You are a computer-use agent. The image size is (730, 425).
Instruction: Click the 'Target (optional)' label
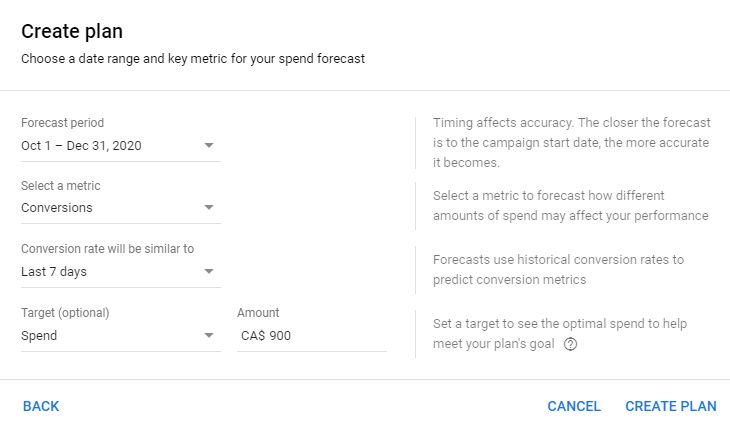click(65, 313)
